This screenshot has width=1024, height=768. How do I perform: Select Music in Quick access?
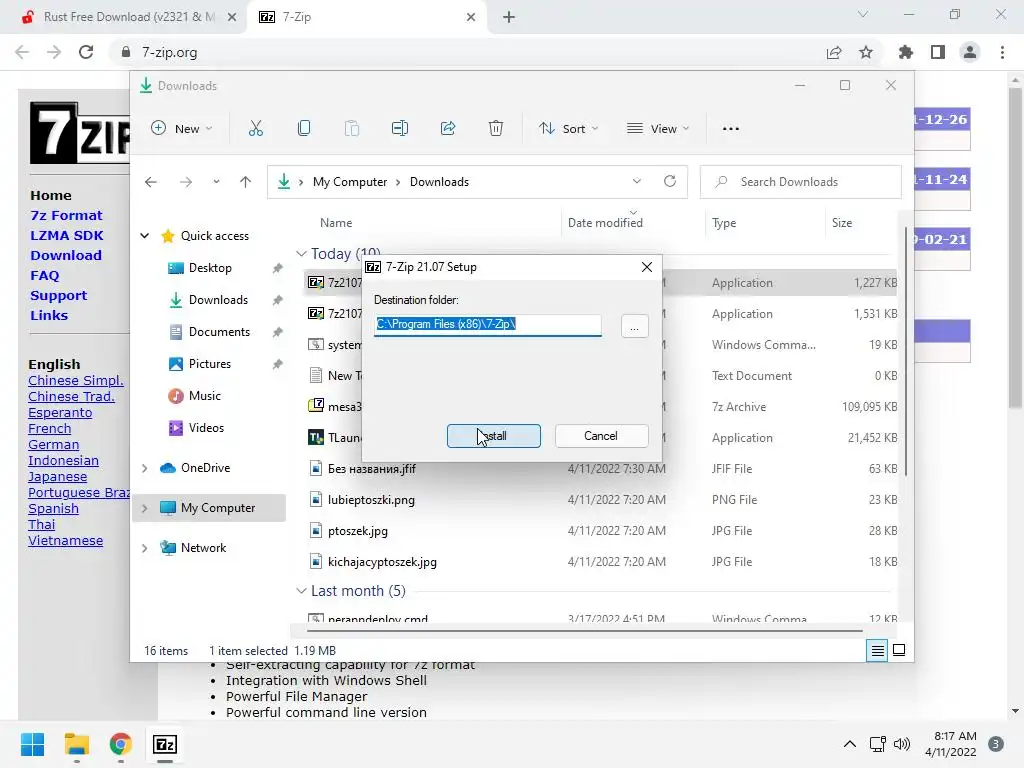[x=204, y=396]
